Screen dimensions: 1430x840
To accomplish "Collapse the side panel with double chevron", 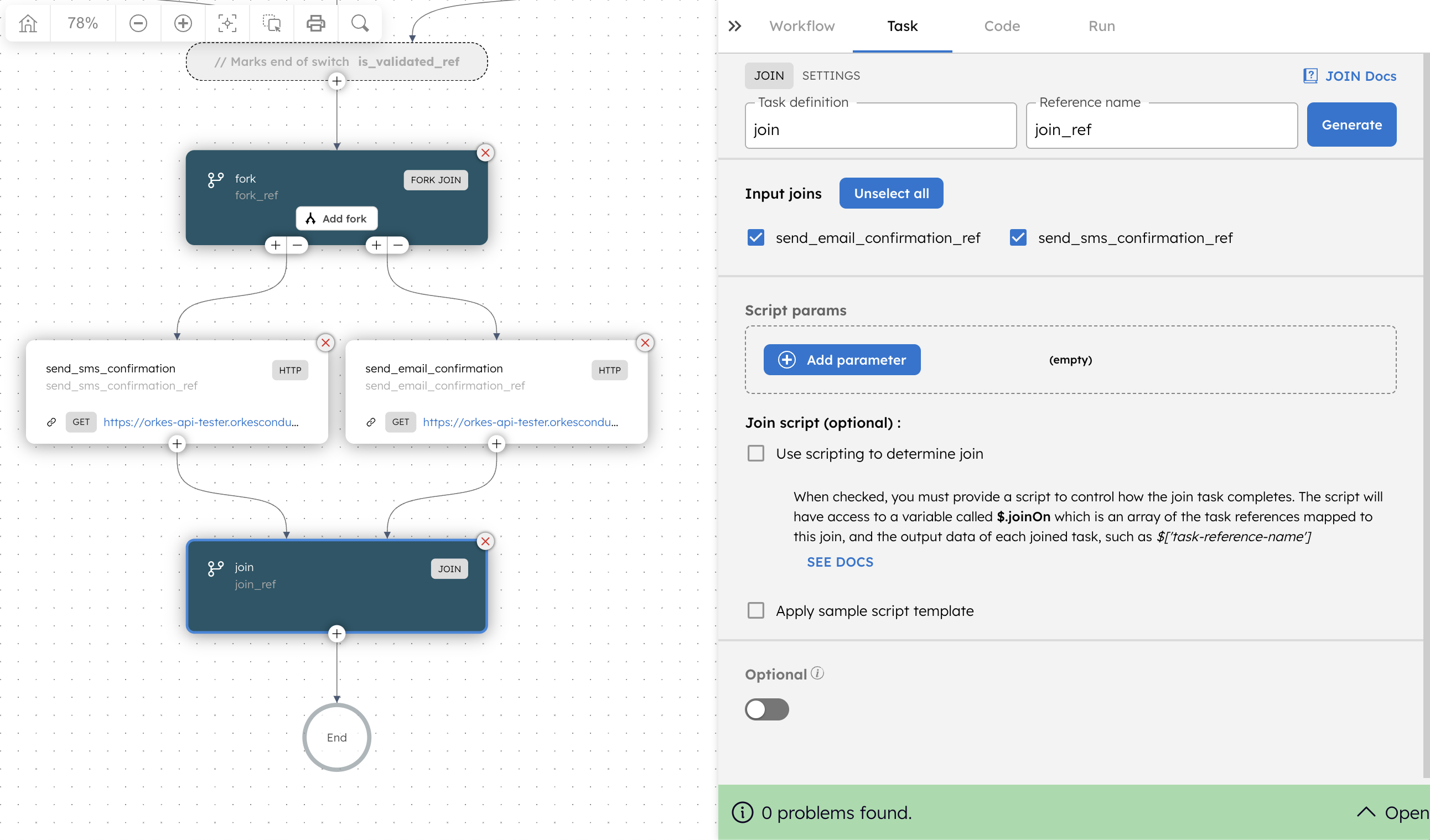I will (x=735, y=26).
